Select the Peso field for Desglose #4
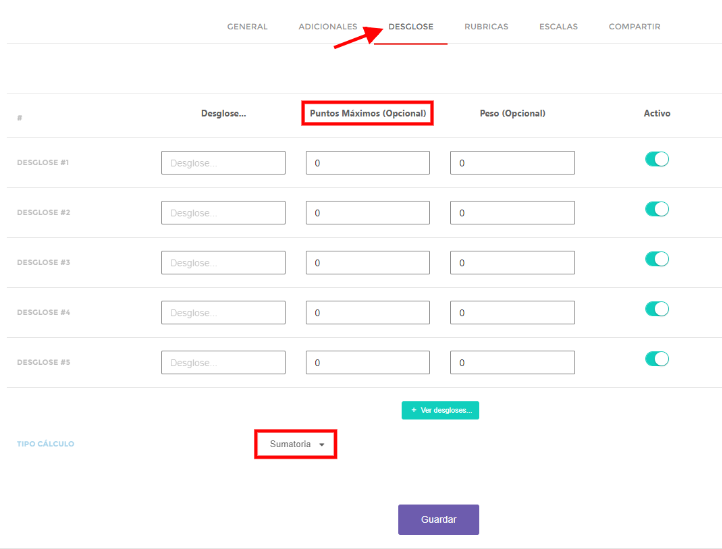The image size is (722, 549). (x=512, y=313)
